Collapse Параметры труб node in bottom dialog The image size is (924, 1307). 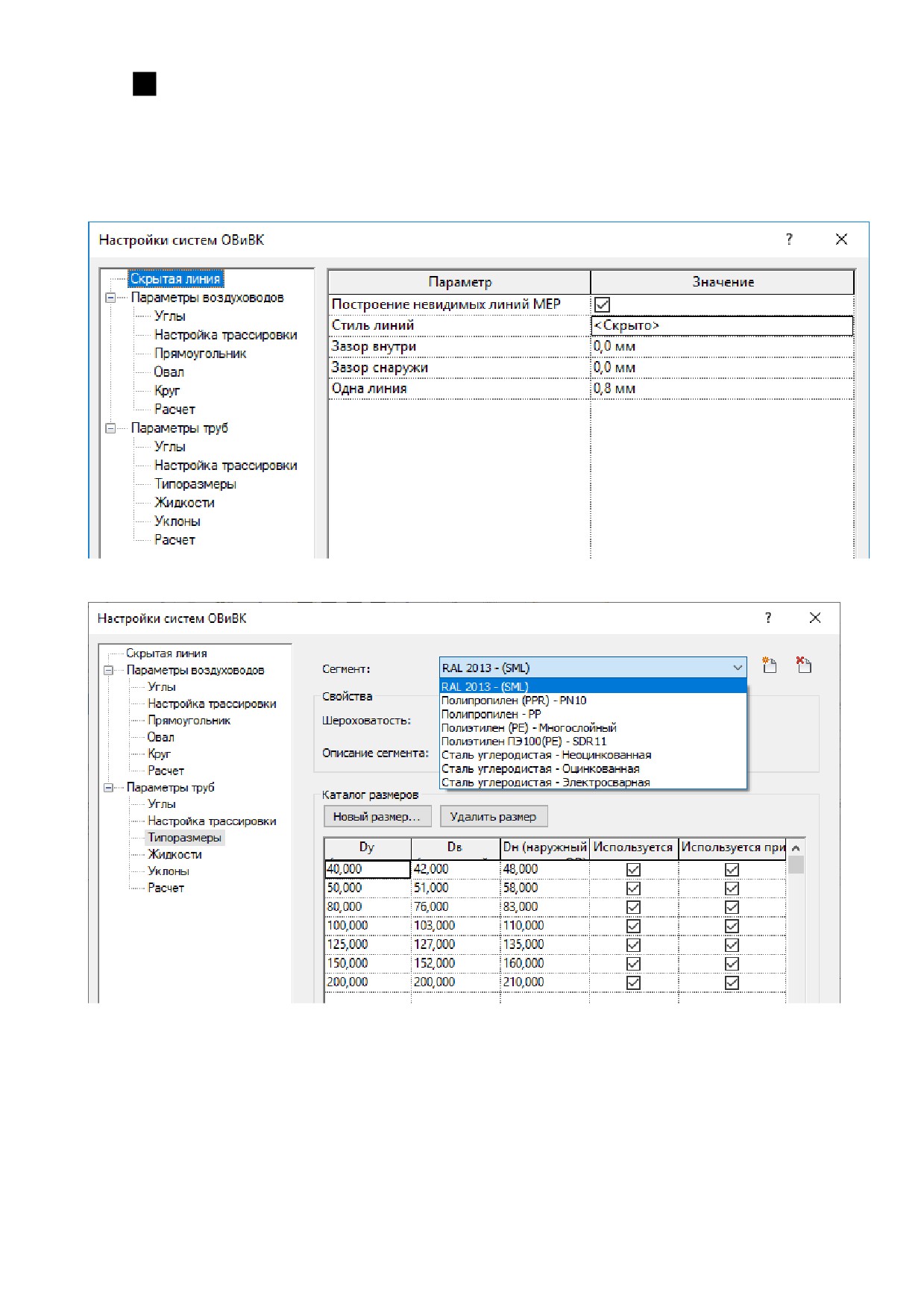pos(108,787)
